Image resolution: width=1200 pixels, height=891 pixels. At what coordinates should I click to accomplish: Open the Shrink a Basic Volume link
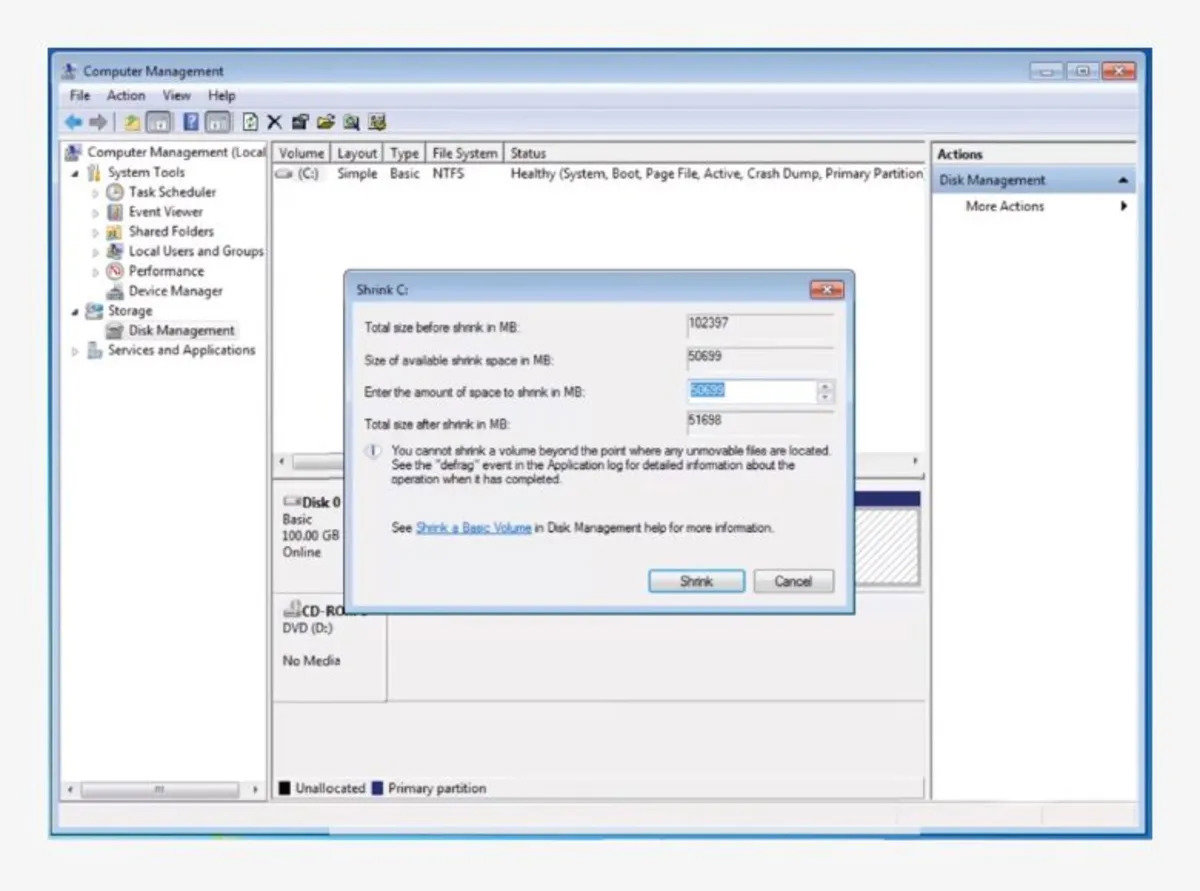(473, 528)
